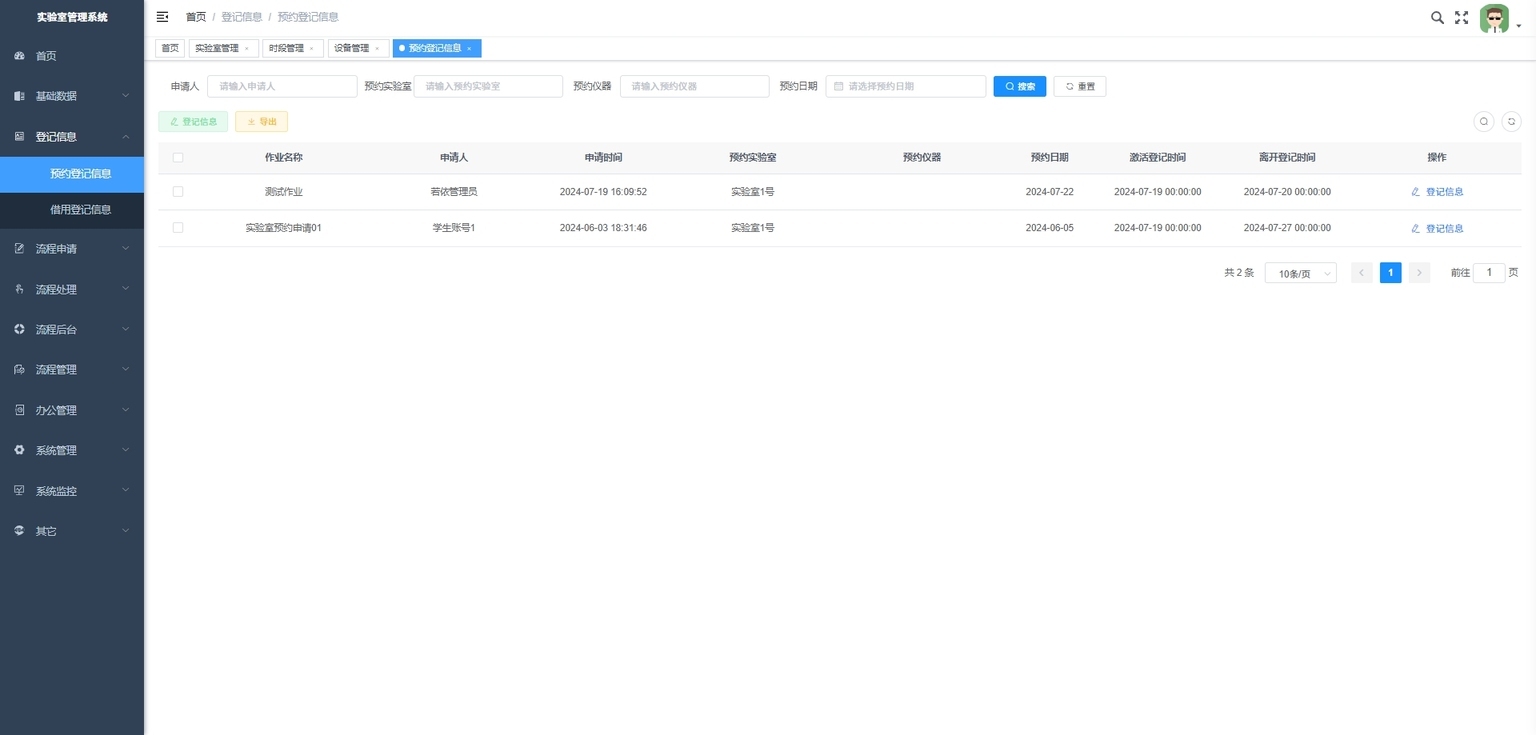This screenshot has height=735, width=1536.
Task: Go to next page arrow
Action: pos(1419,273)
